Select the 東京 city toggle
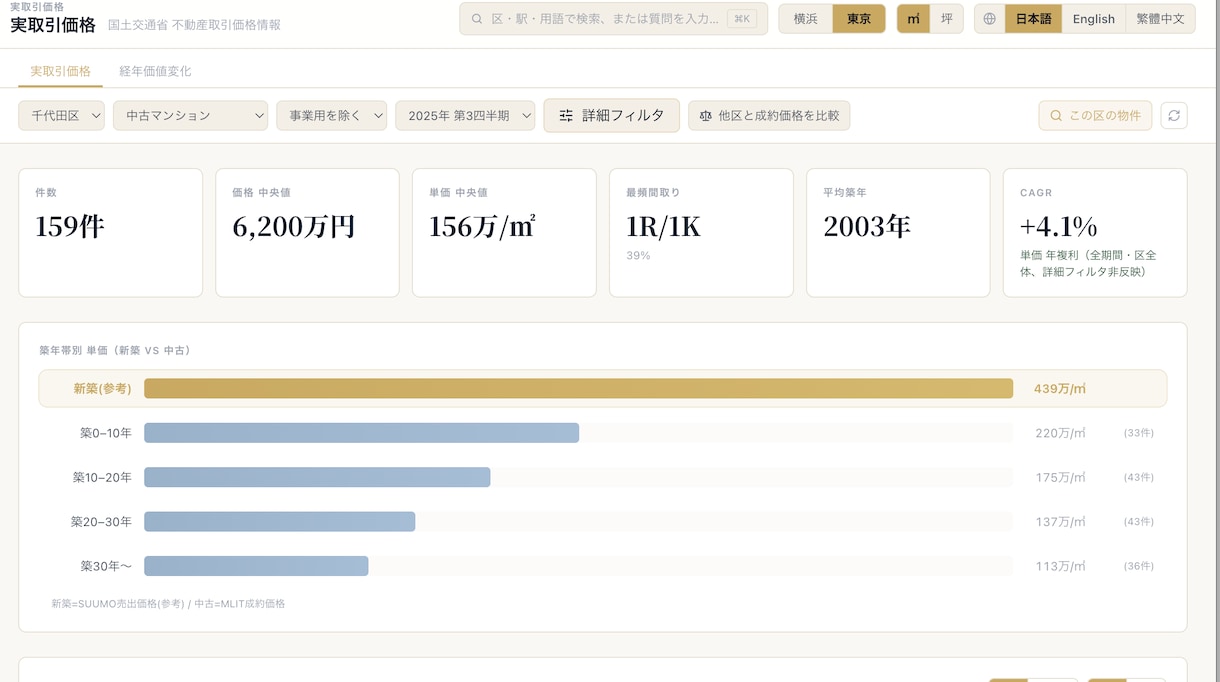The width and height of the screenshot is (1220, 682). click(x=859, y=19)
